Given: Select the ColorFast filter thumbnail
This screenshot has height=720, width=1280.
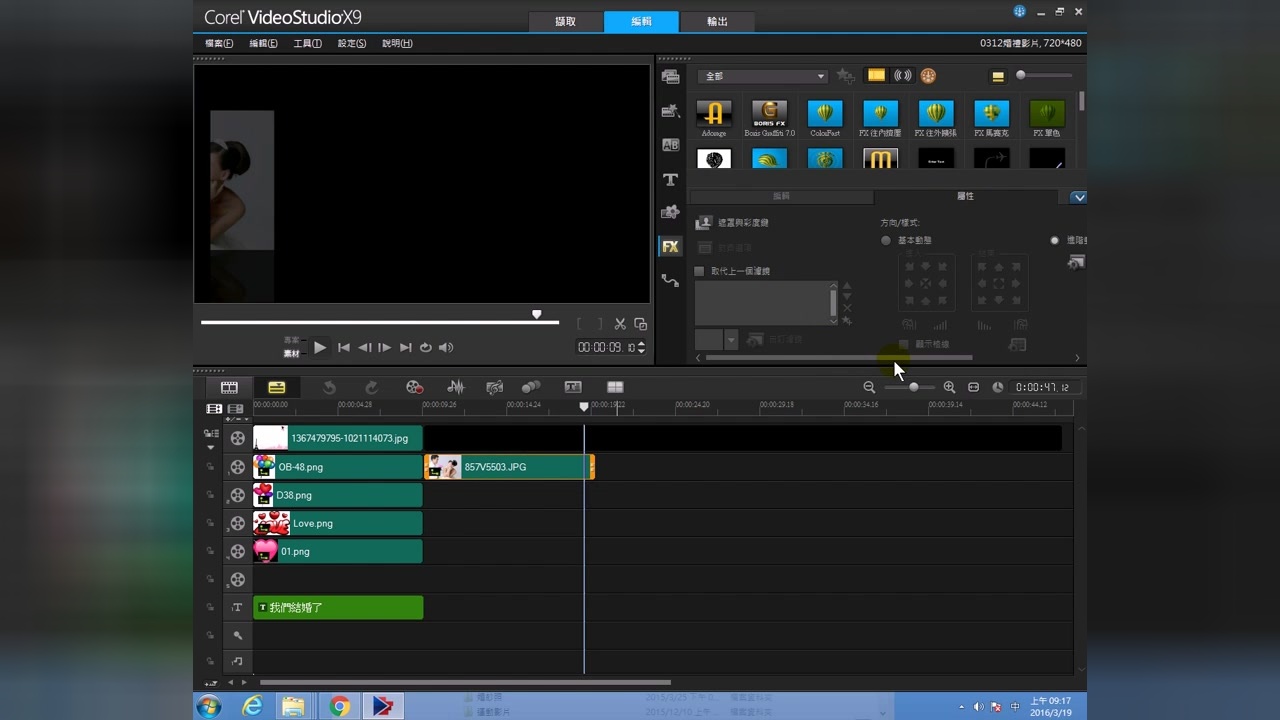Looking at the screenshot, I should click(825, 118).
